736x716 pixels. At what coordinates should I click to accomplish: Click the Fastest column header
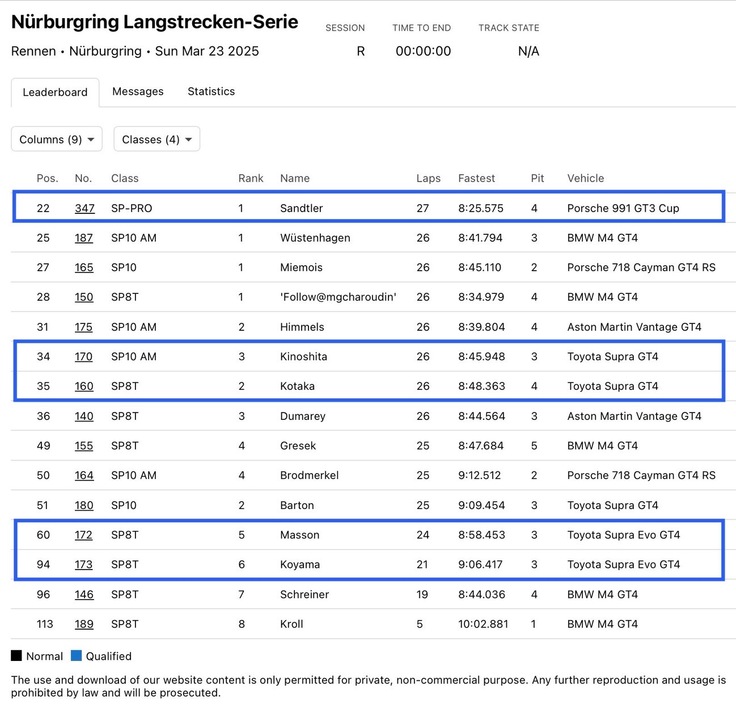click(x=476, y=178)
